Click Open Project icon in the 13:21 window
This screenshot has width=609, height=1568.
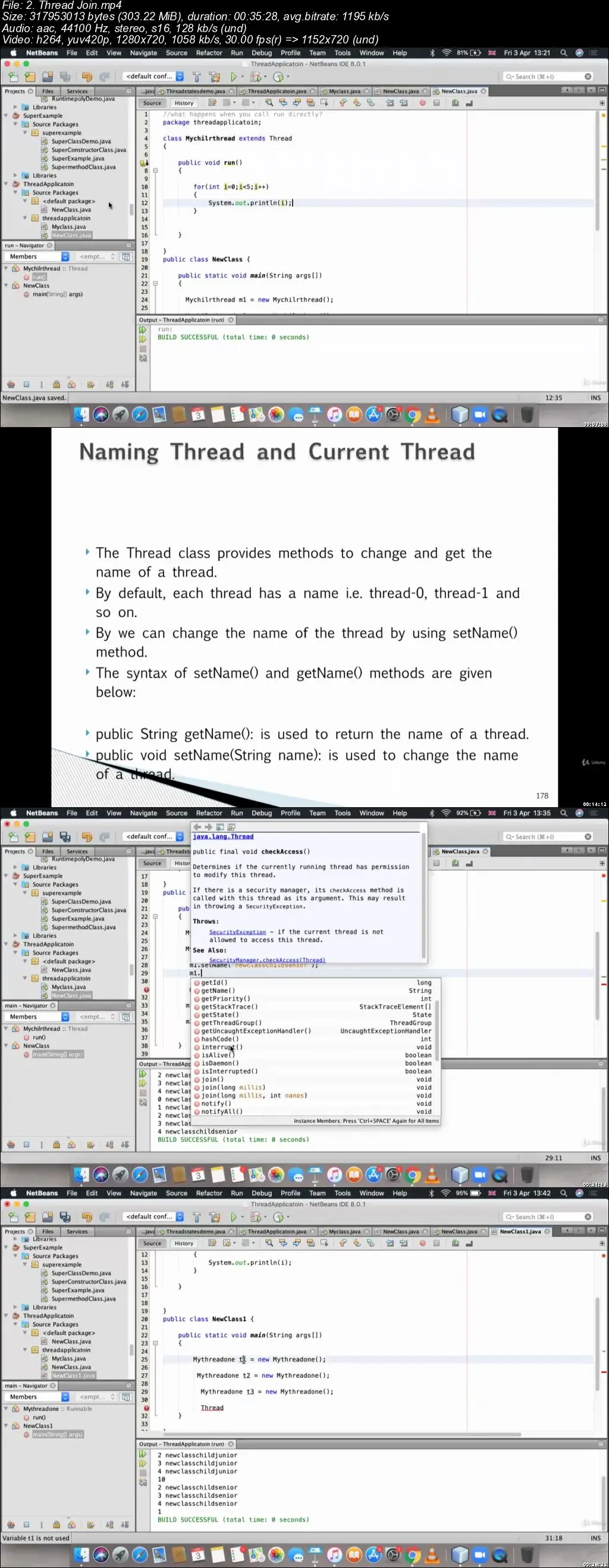click(x=48, y=77)
